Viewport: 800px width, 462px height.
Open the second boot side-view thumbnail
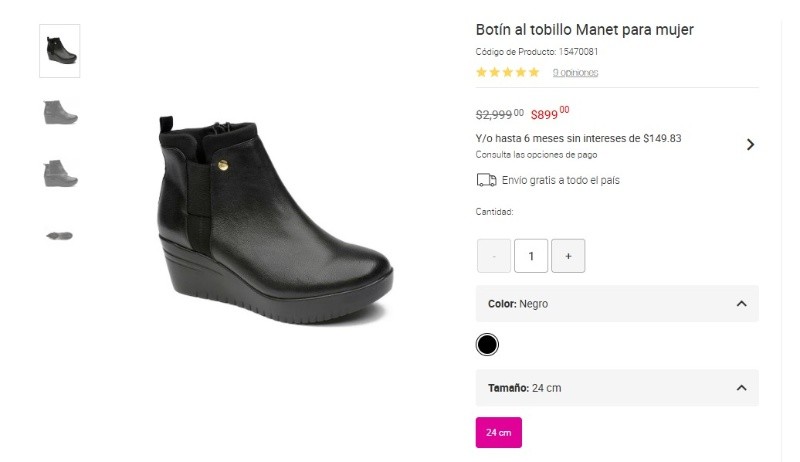(x=60, y=111)
